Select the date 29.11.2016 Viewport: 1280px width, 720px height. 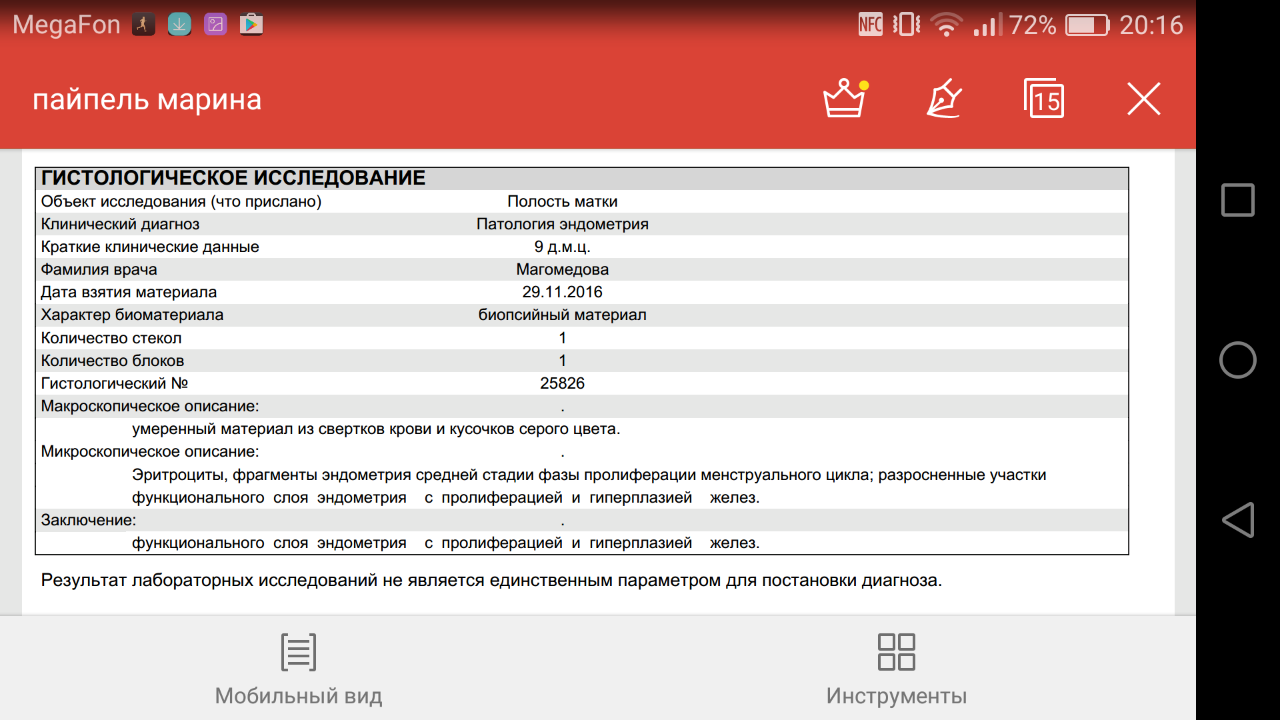click(x=562, y=293)
